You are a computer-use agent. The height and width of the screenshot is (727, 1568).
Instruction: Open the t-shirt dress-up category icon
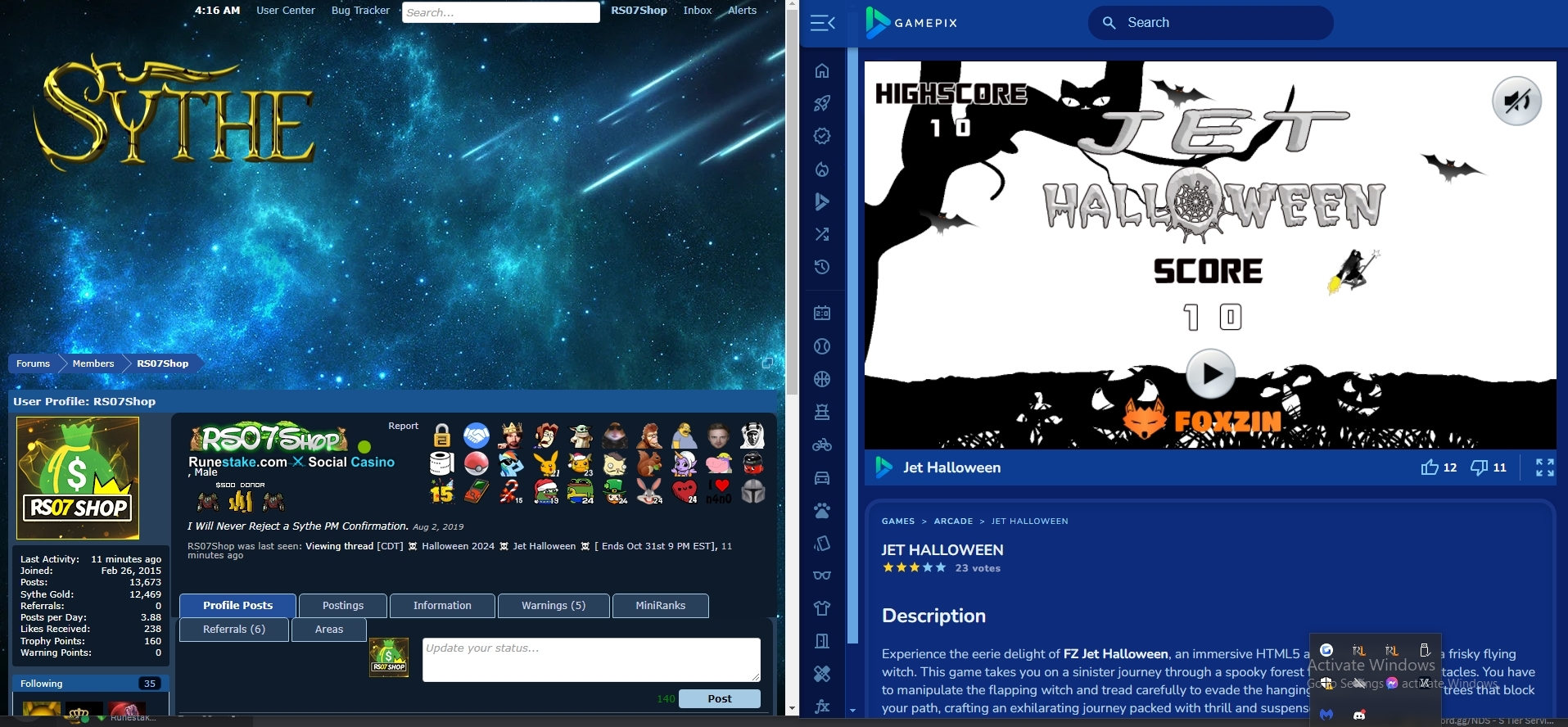coord(822,608)
